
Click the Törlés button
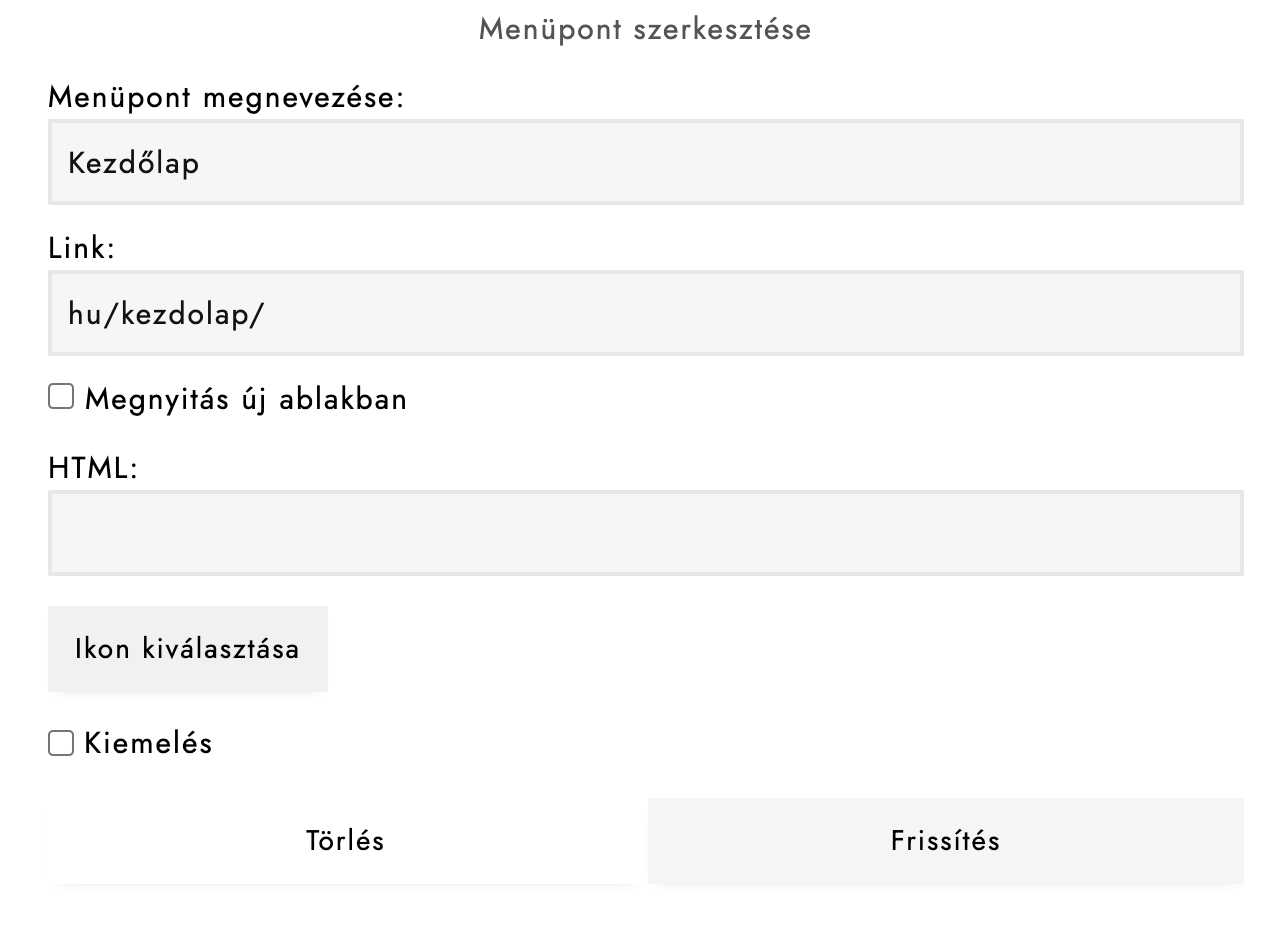pos(345,841)
